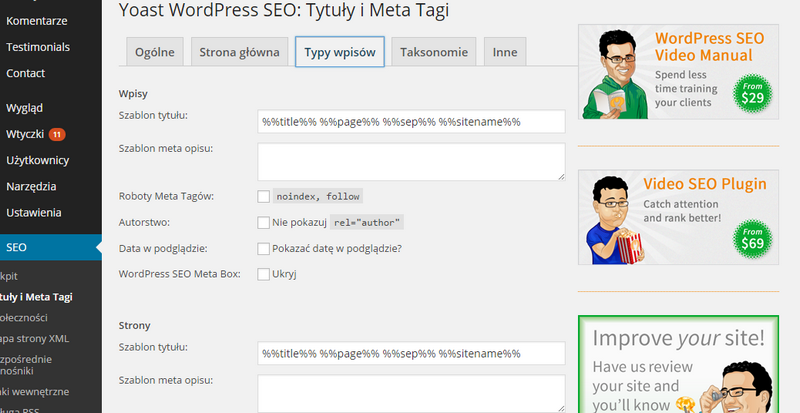Switch to the Taksonomie tab
The image size is (800, 413).
tap(434, 52)
